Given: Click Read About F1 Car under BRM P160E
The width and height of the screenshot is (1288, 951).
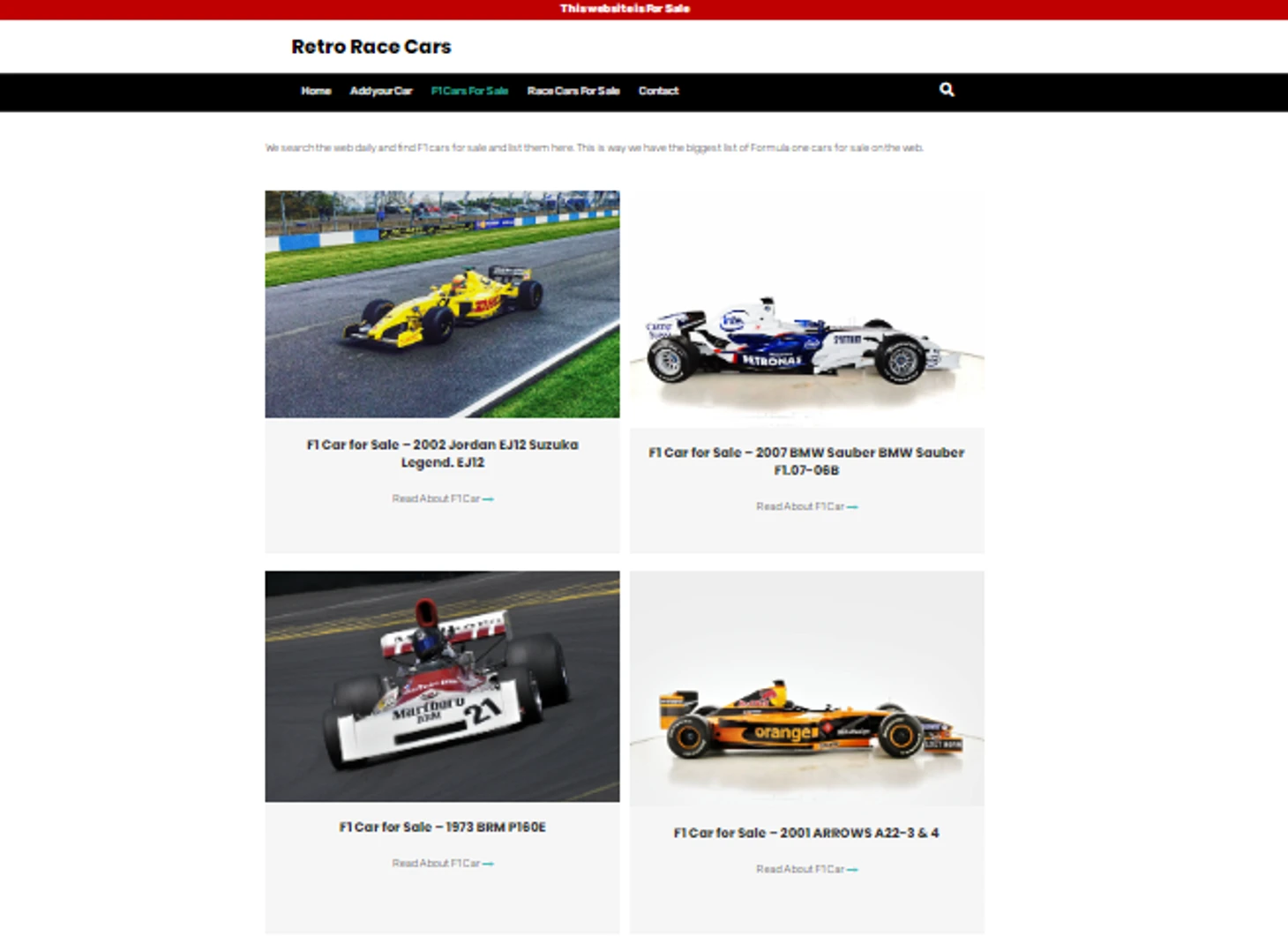Looking at the screenshot, I should coord(442,864).
